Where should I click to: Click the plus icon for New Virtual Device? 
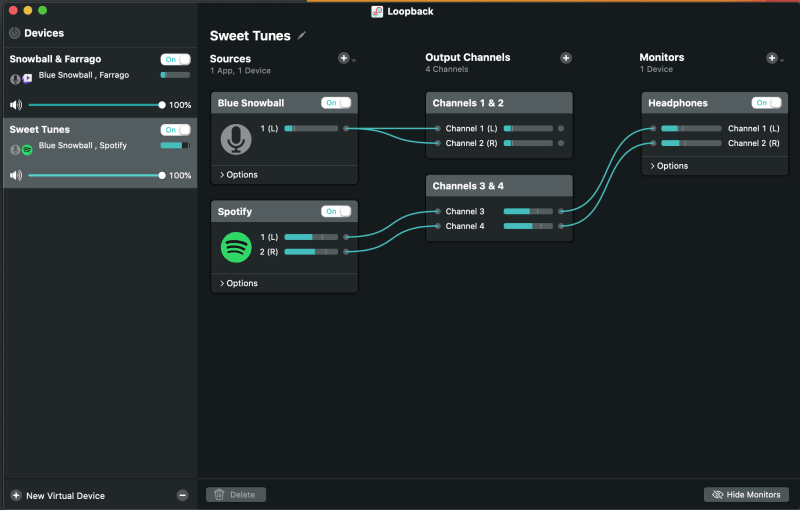point(16,495)
